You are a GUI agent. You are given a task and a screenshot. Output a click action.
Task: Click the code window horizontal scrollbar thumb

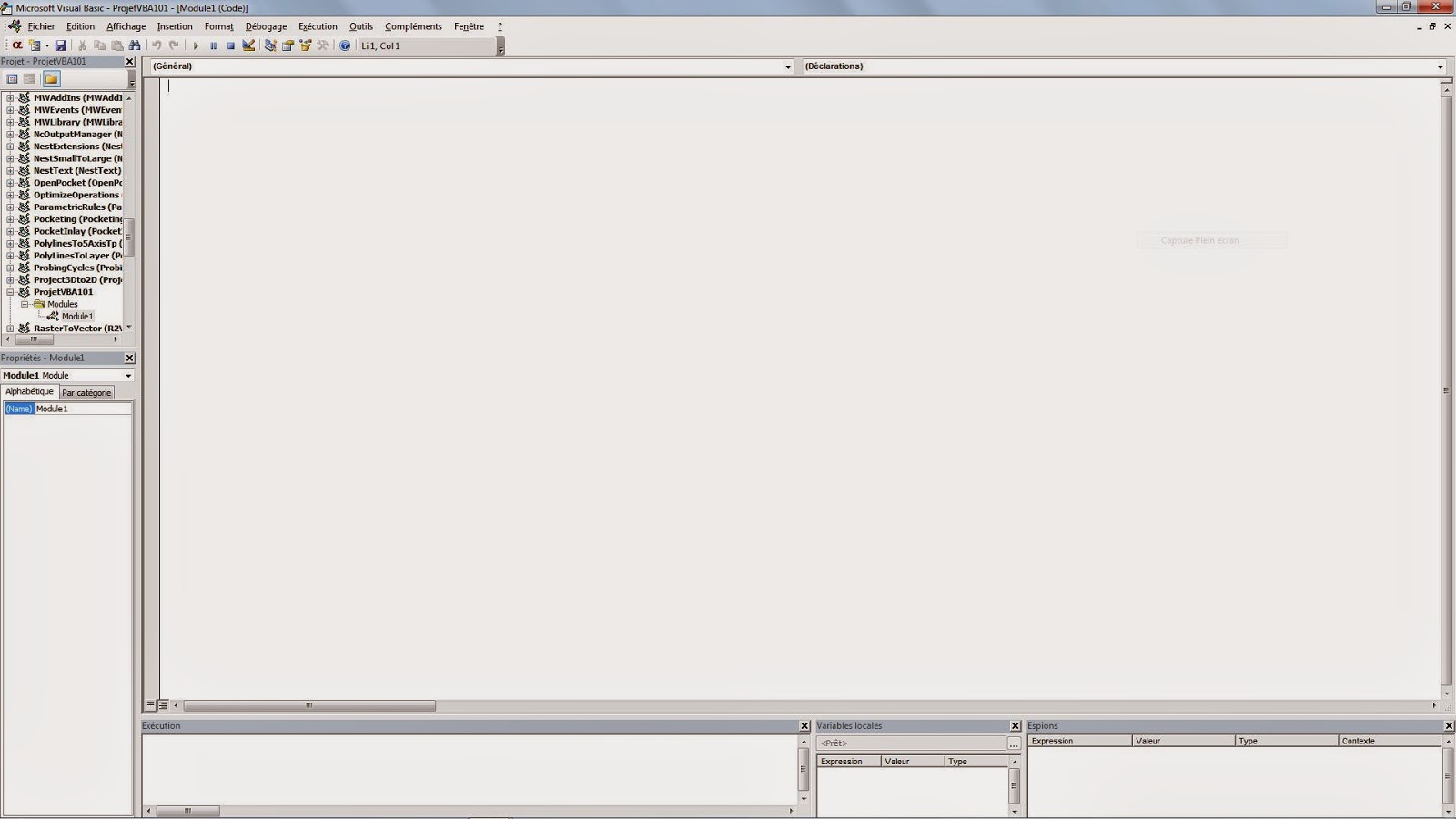pyautogui.click(x=309, y=705)
